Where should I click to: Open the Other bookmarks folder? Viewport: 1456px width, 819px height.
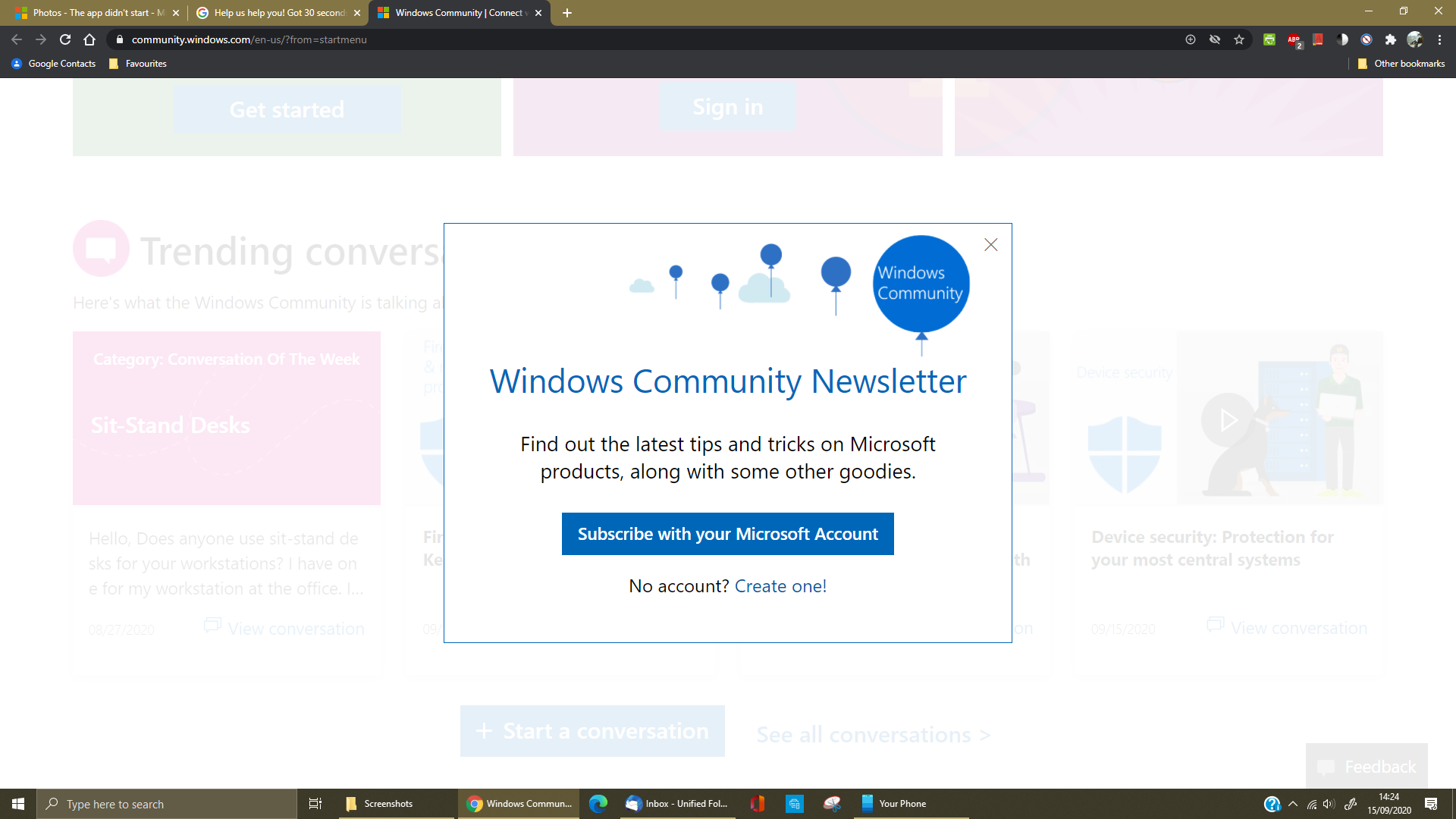tap(1401, 64)
